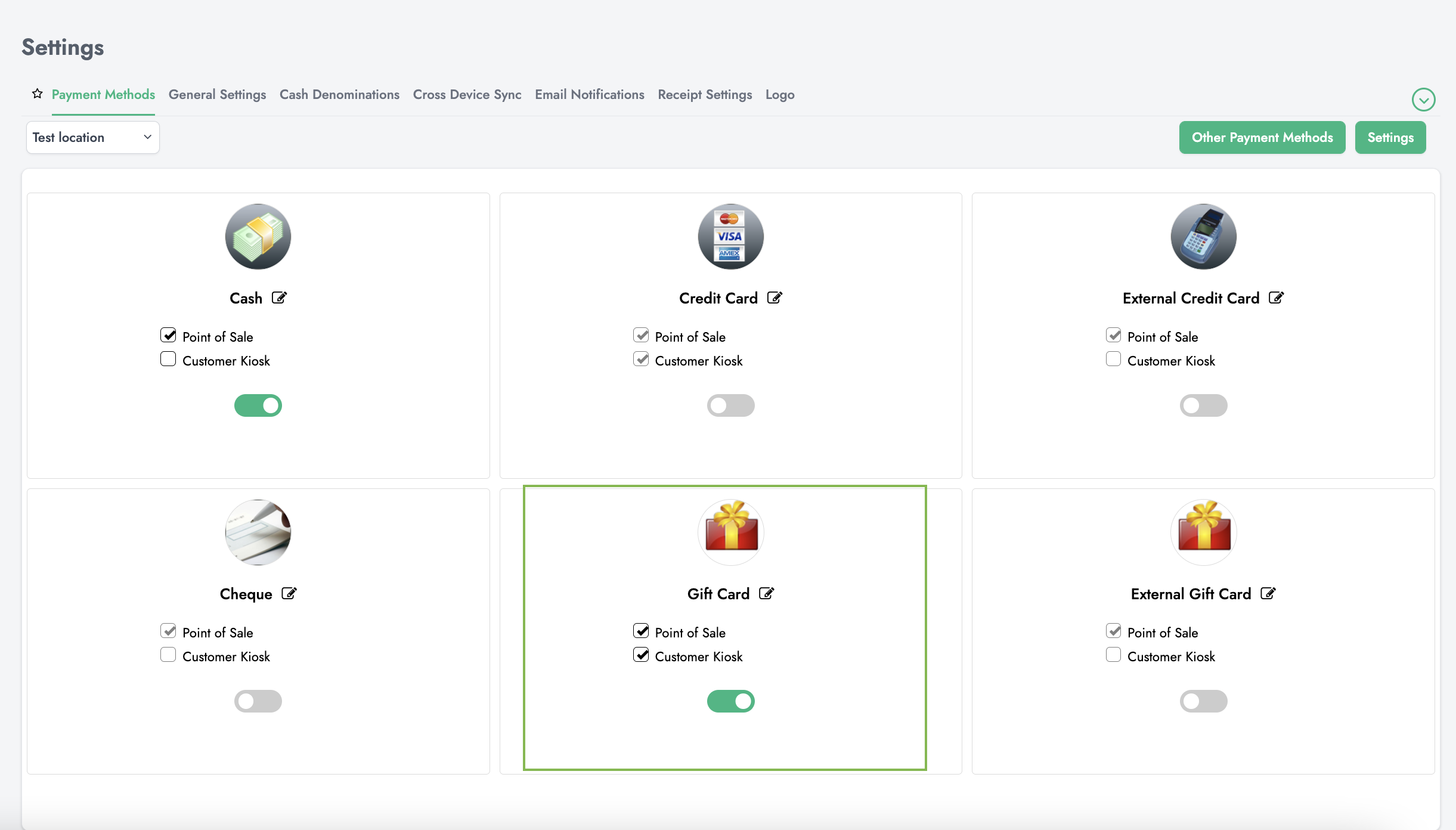Click the green Settings button
This screenshot has width=1456, height=830.
pyautogui.click(x=1390, y=137)
